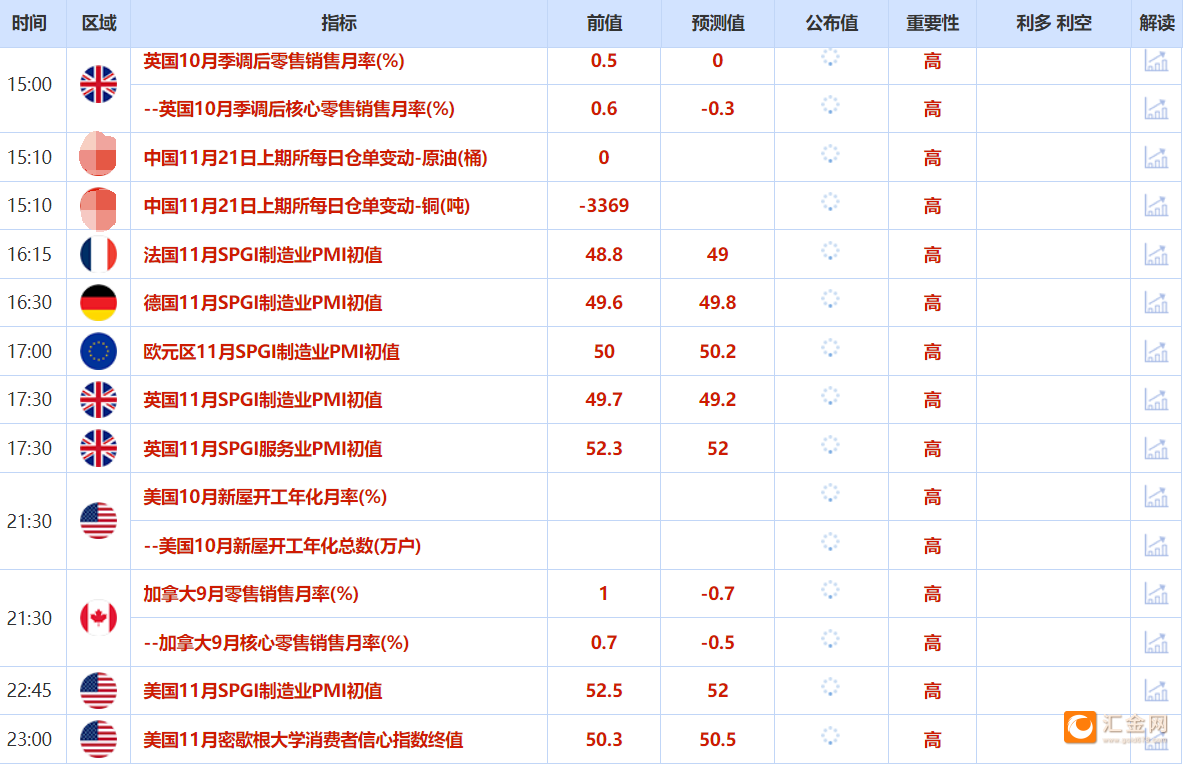Click the Germany flag for 德国11月SPGI制造业PMI初值
Image resolution: width=1184 pixels, height=766 pixels.
98,303
